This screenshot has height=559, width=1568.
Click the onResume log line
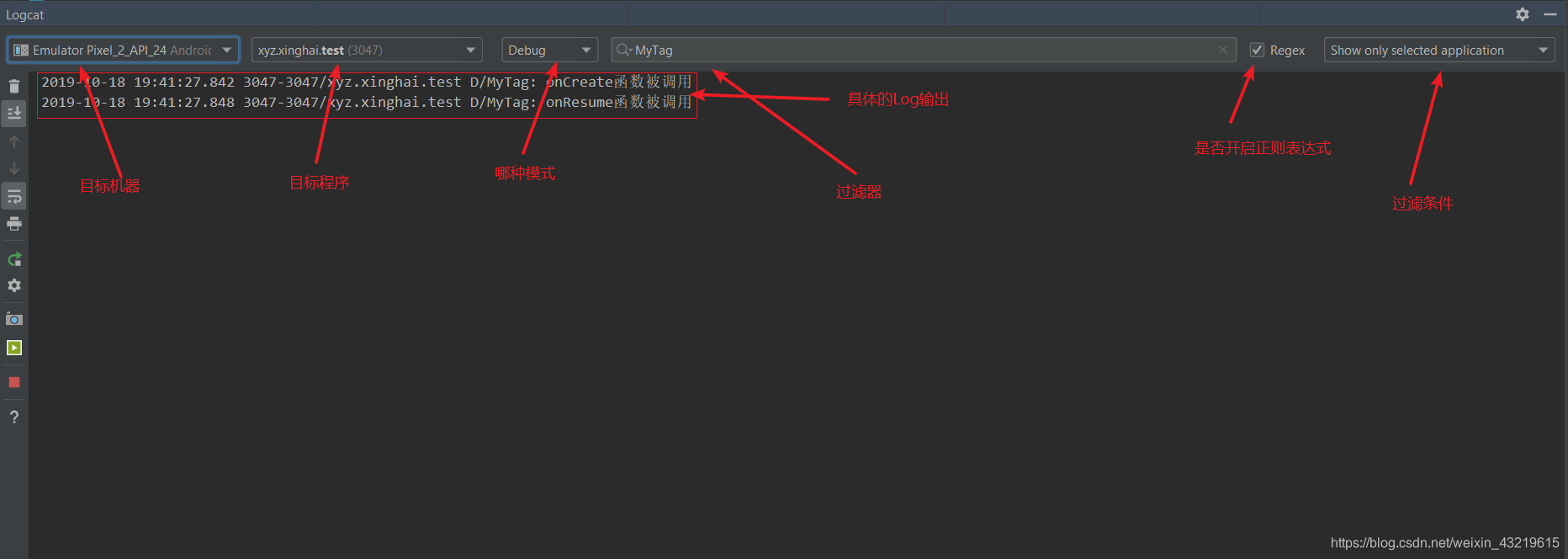pos(367,102)
